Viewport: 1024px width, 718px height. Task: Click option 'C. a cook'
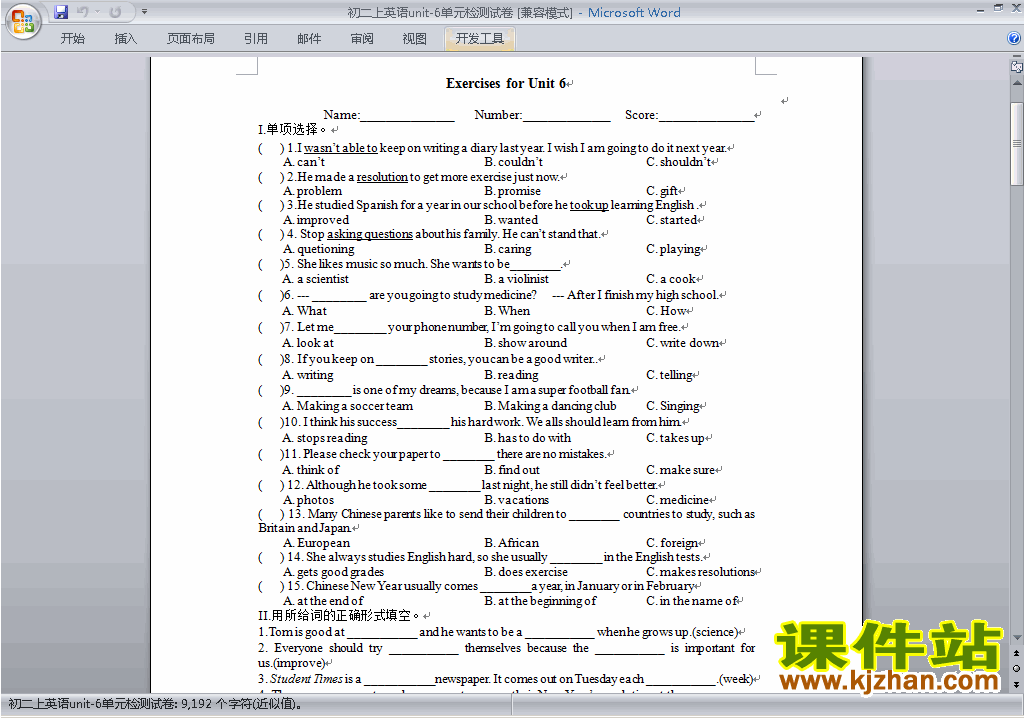pos(671,279)
